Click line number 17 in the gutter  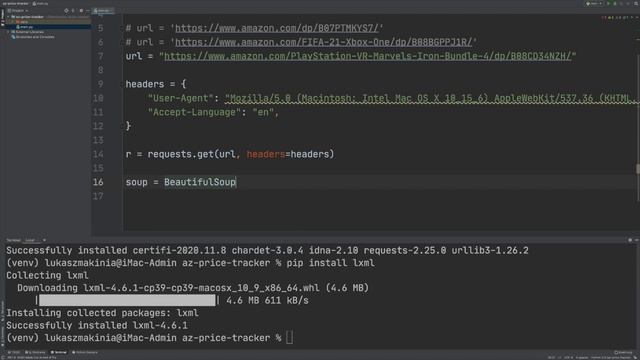98,196
